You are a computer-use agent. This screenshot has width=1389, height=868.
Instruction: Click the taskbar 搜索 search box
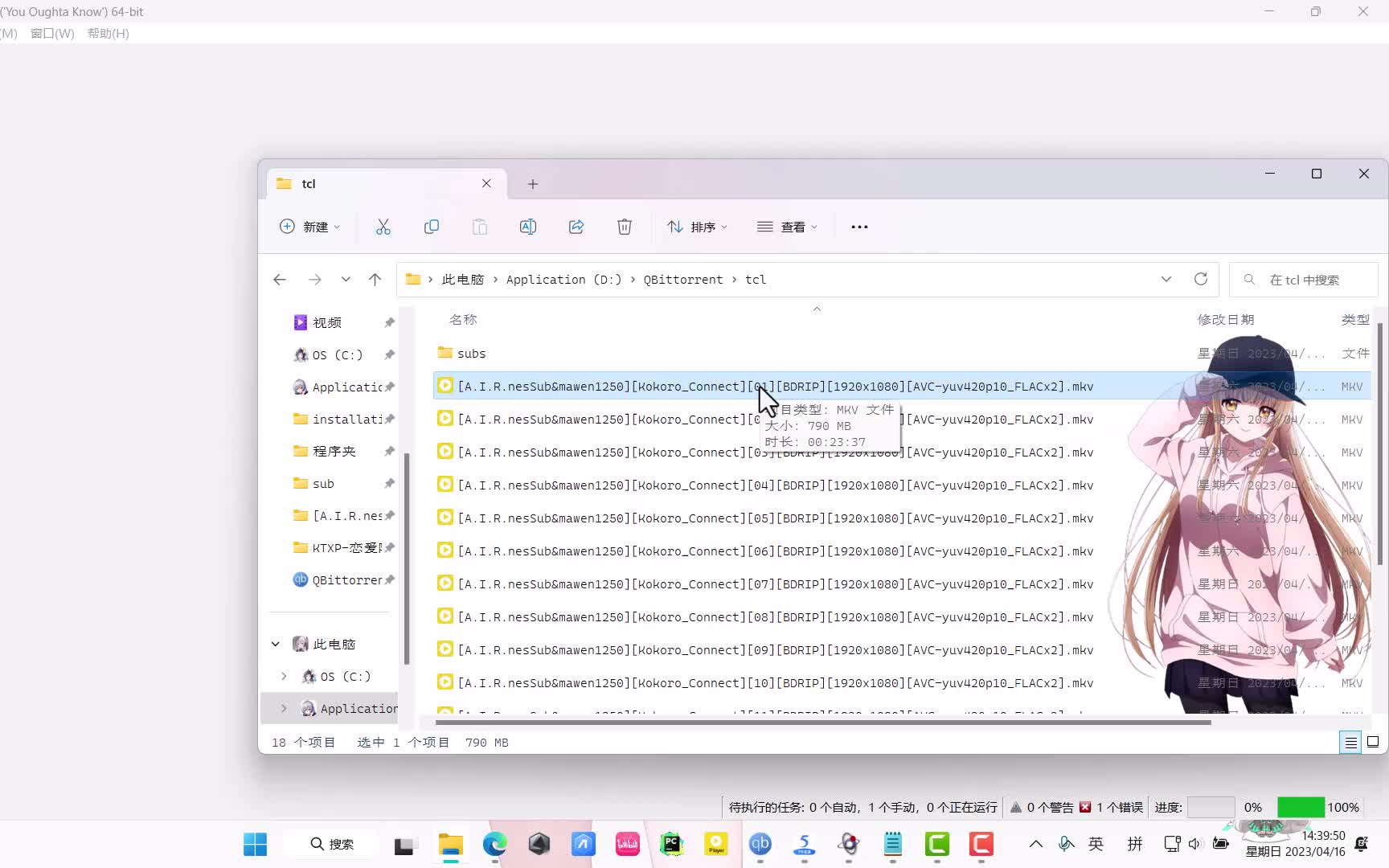coord(333,844)
